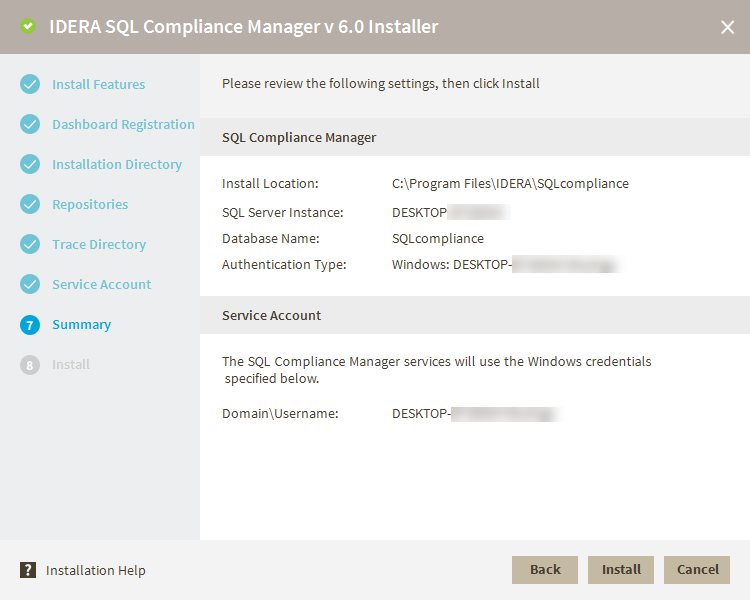Cancel the installer setup
This screenshot has height=600, width=750.
(697, 570)
